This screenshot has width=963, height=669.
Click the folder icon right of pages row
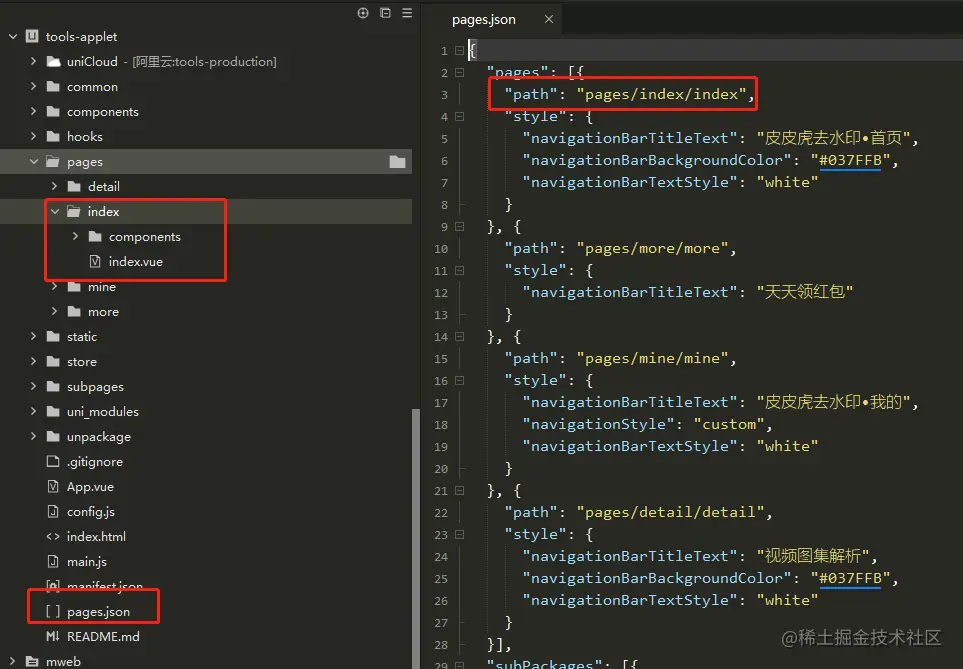click(x=397, y=162)
